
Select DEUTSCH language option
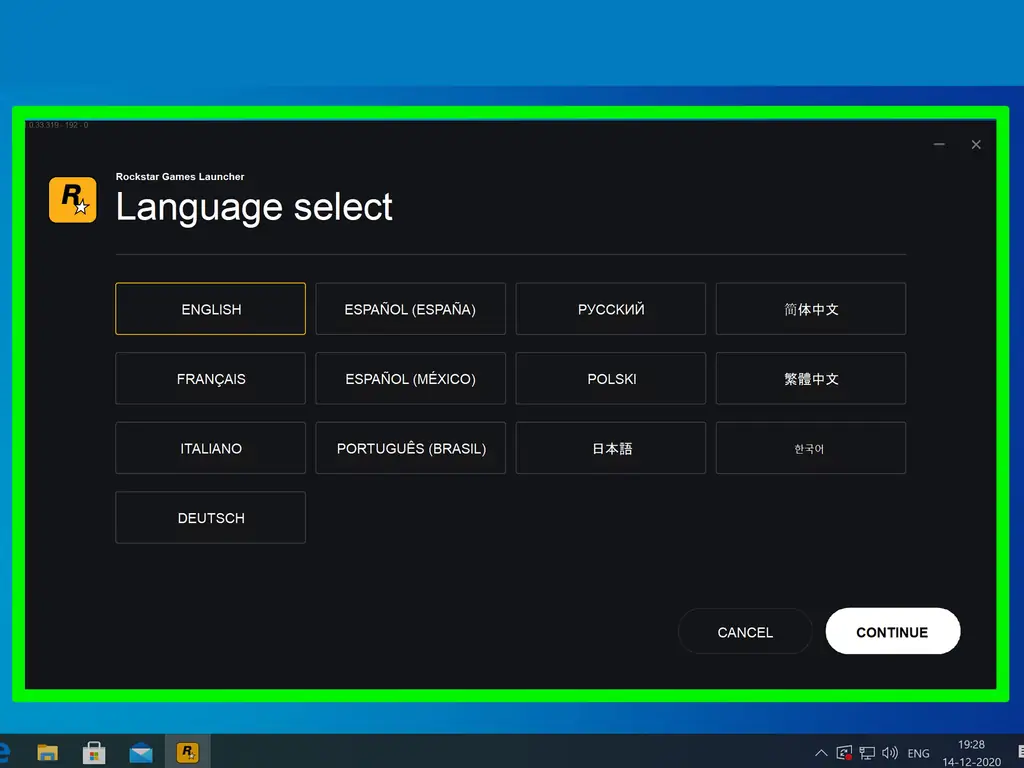210,518
